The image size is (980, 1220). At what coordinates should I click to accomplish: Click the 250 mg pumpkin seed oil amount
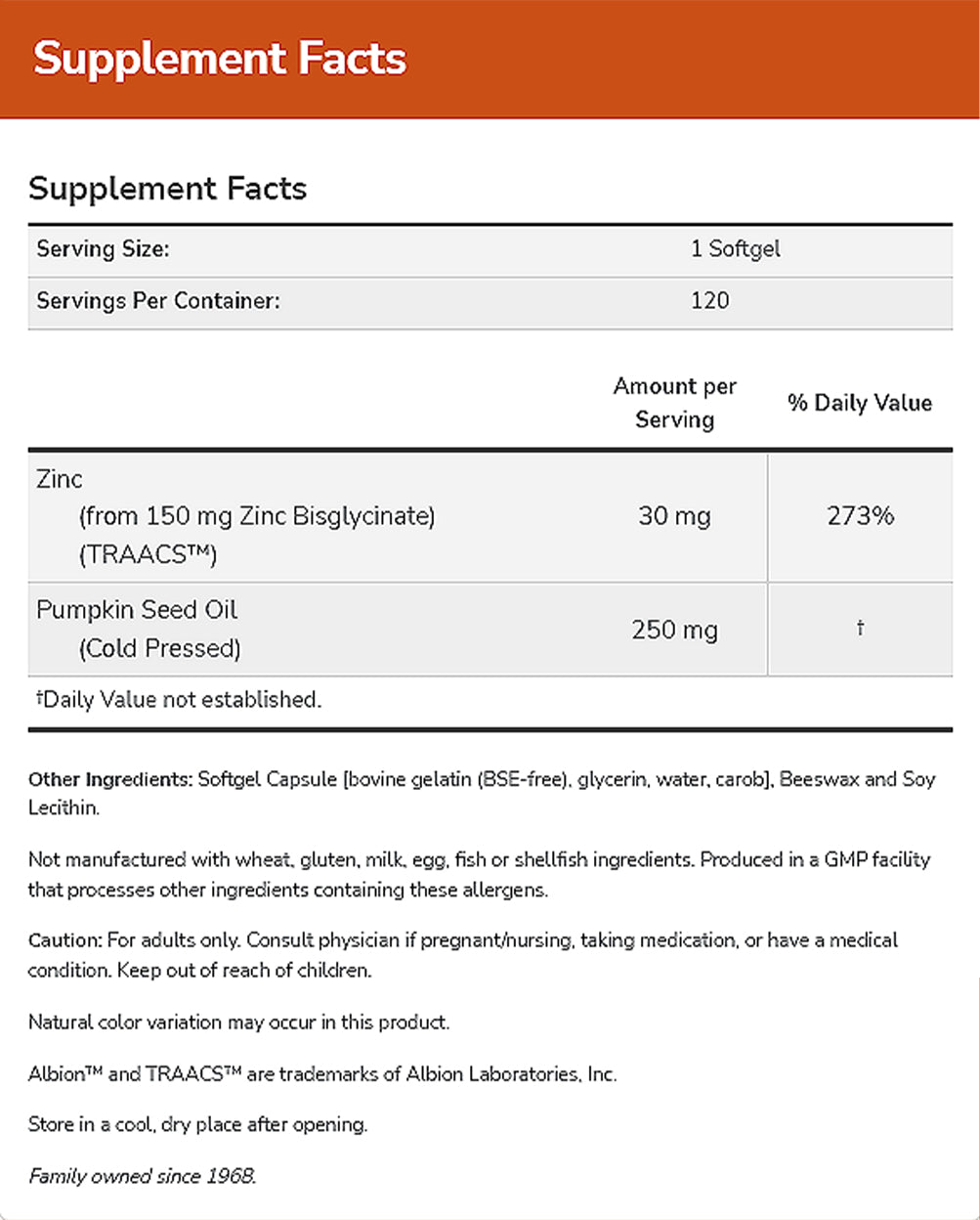674,630
